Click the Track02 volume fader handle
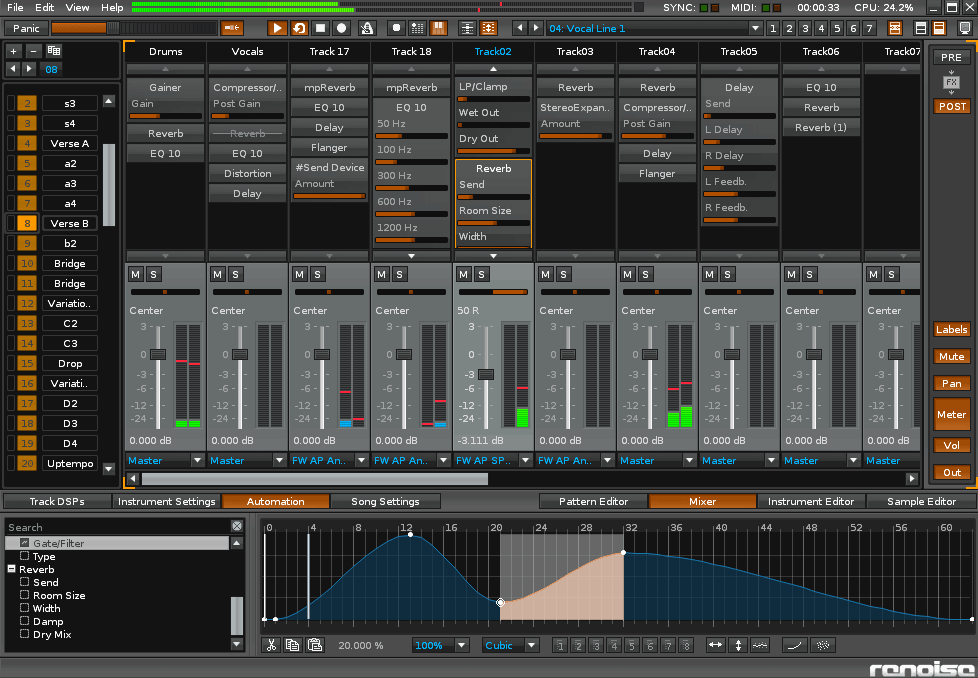This screenshot has width=978, height=678. 486,374
